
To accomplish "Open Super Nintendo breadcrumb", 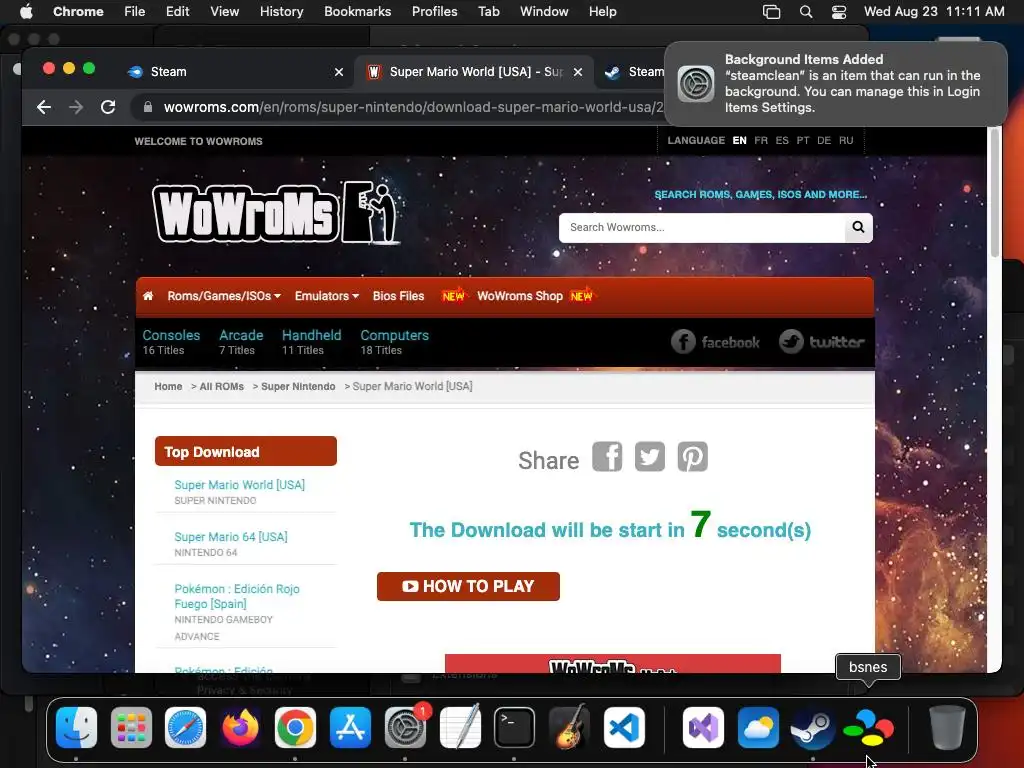I will [298, 387].
